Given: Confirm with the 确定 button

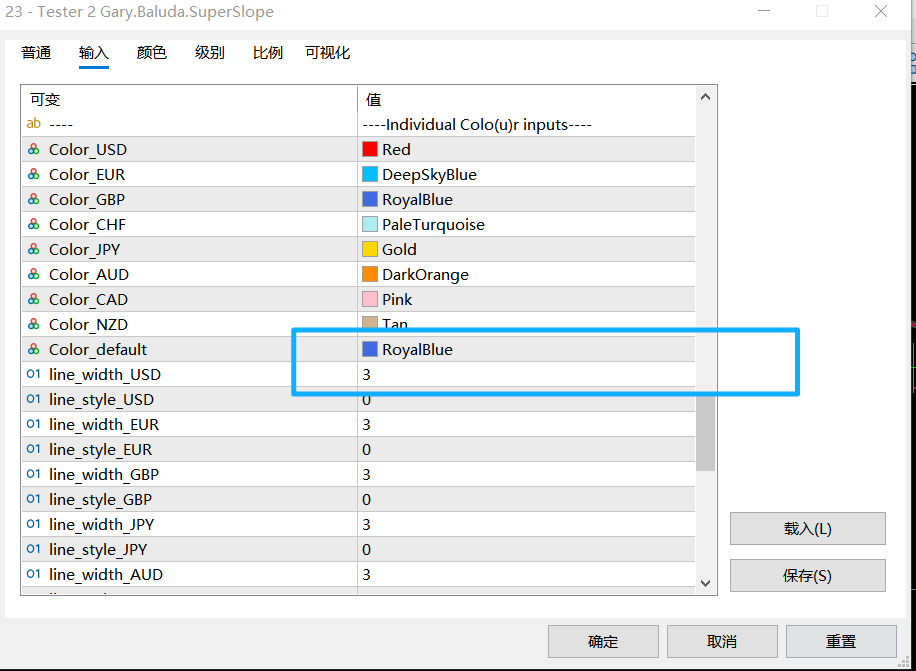Looking at the screenshot, I should click(603, 641).
